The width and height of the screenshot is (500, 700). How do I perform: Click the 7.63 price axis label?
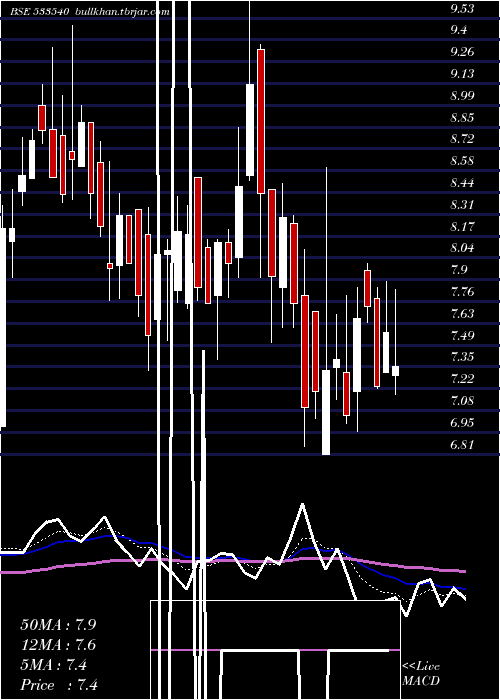pos(462,313)
